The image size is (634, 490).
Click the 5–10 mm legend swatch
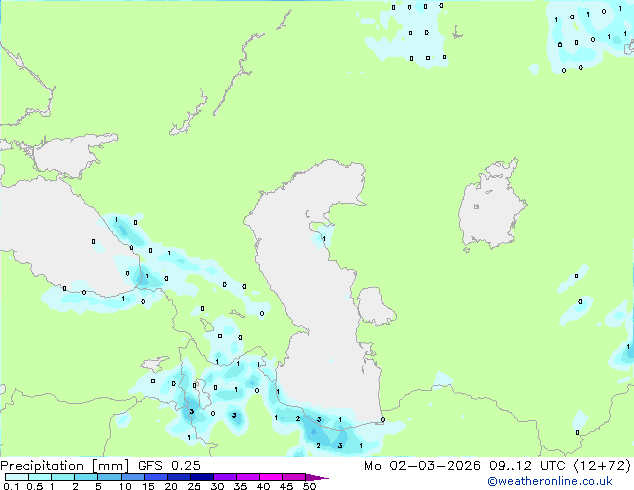pos(109,477)
